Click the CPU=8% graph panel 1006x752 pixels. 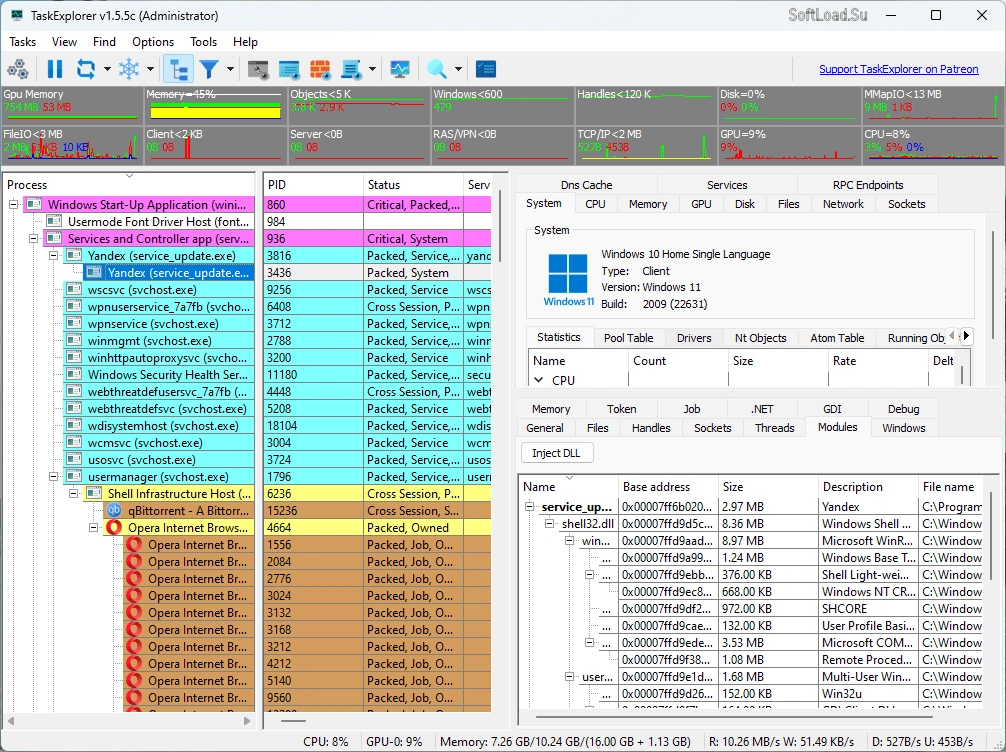(932, 146)
